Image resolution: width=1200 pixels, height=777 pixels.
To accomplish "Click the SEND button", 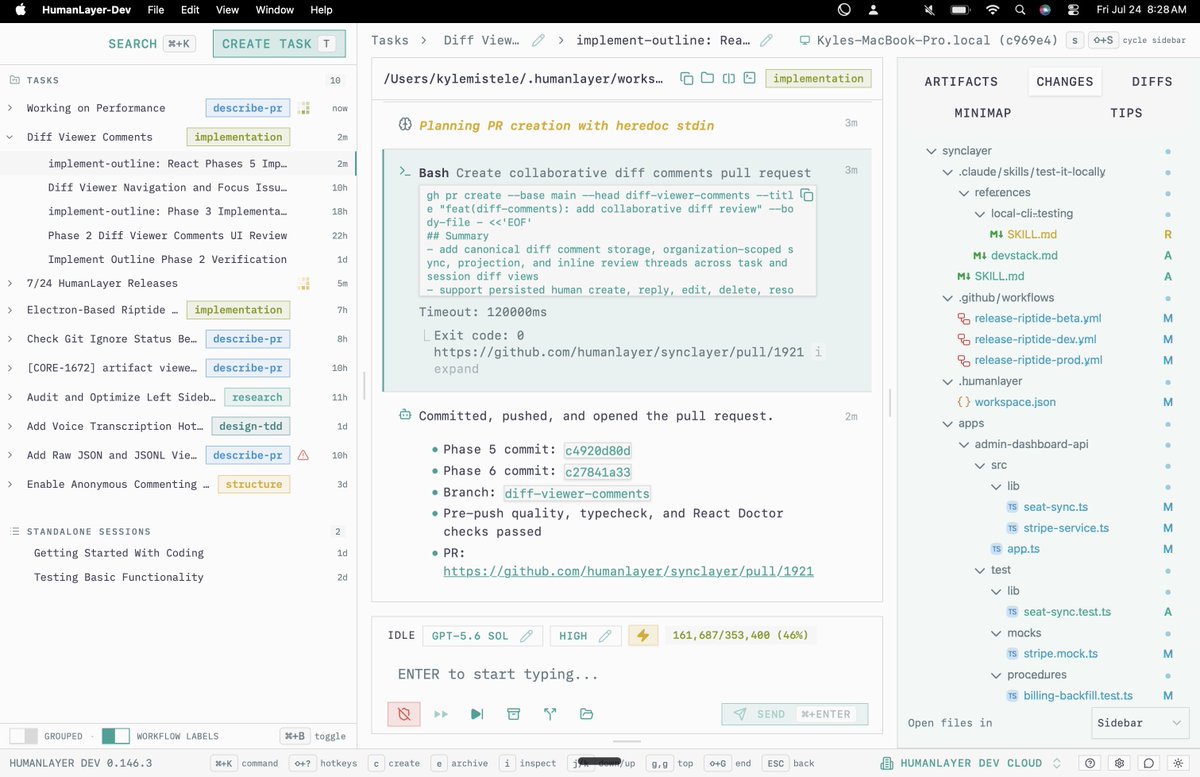I will pos(794,714).
